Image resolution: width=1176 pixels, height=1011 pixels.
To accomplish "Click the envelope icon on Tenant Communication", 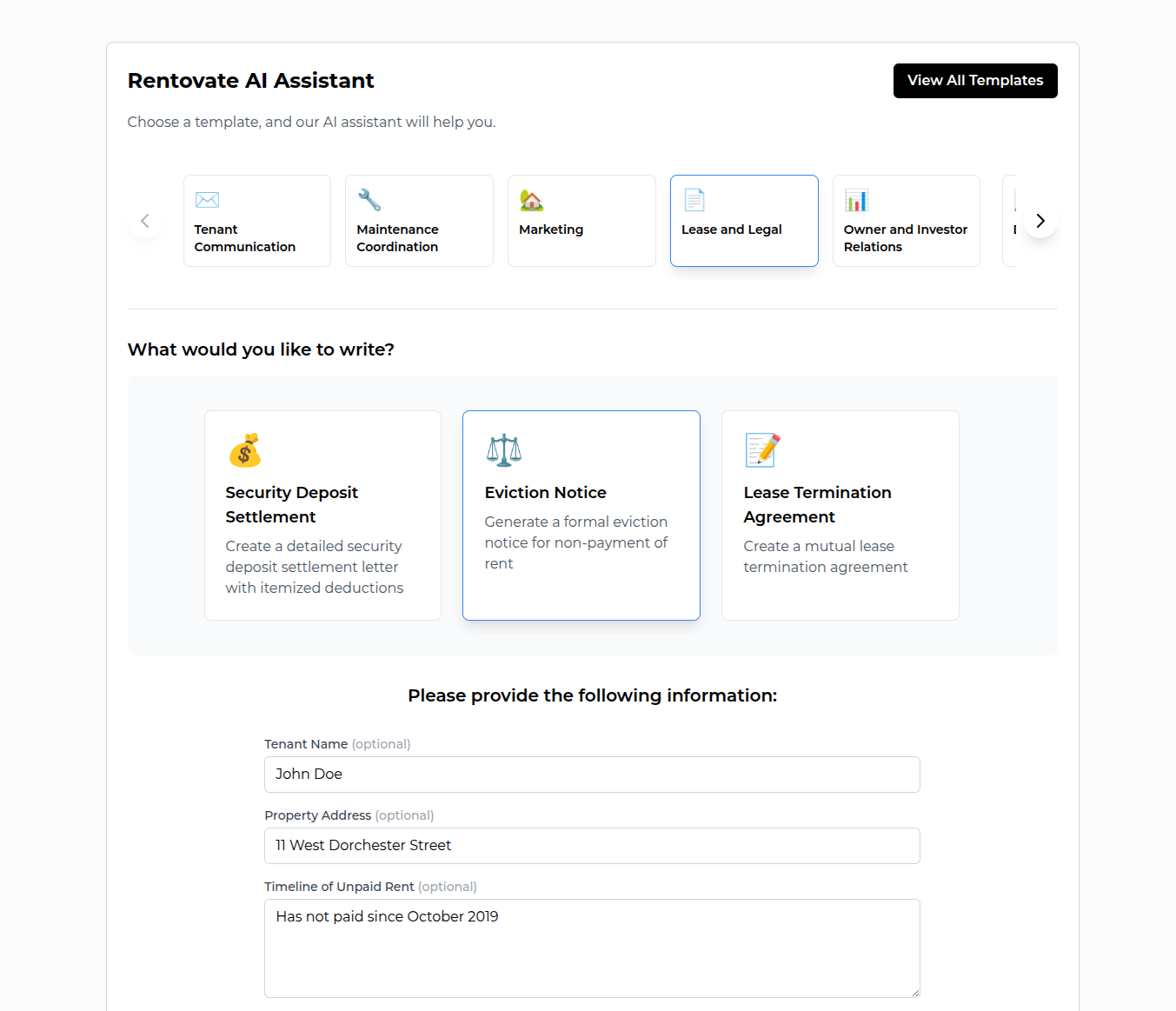I will point(207,200).
